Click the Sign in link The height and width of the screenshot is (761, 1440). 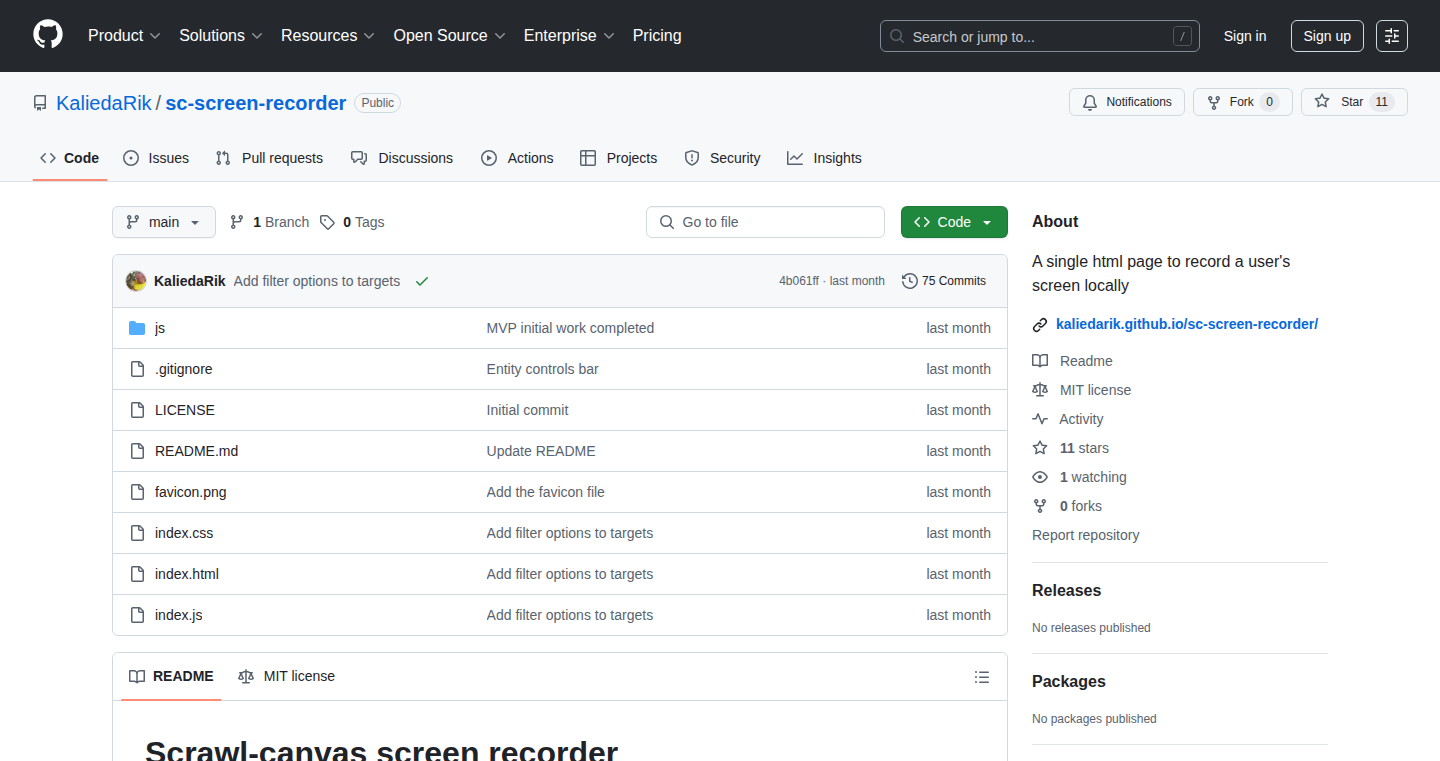pyautogui.click(x=1245, y=36)
